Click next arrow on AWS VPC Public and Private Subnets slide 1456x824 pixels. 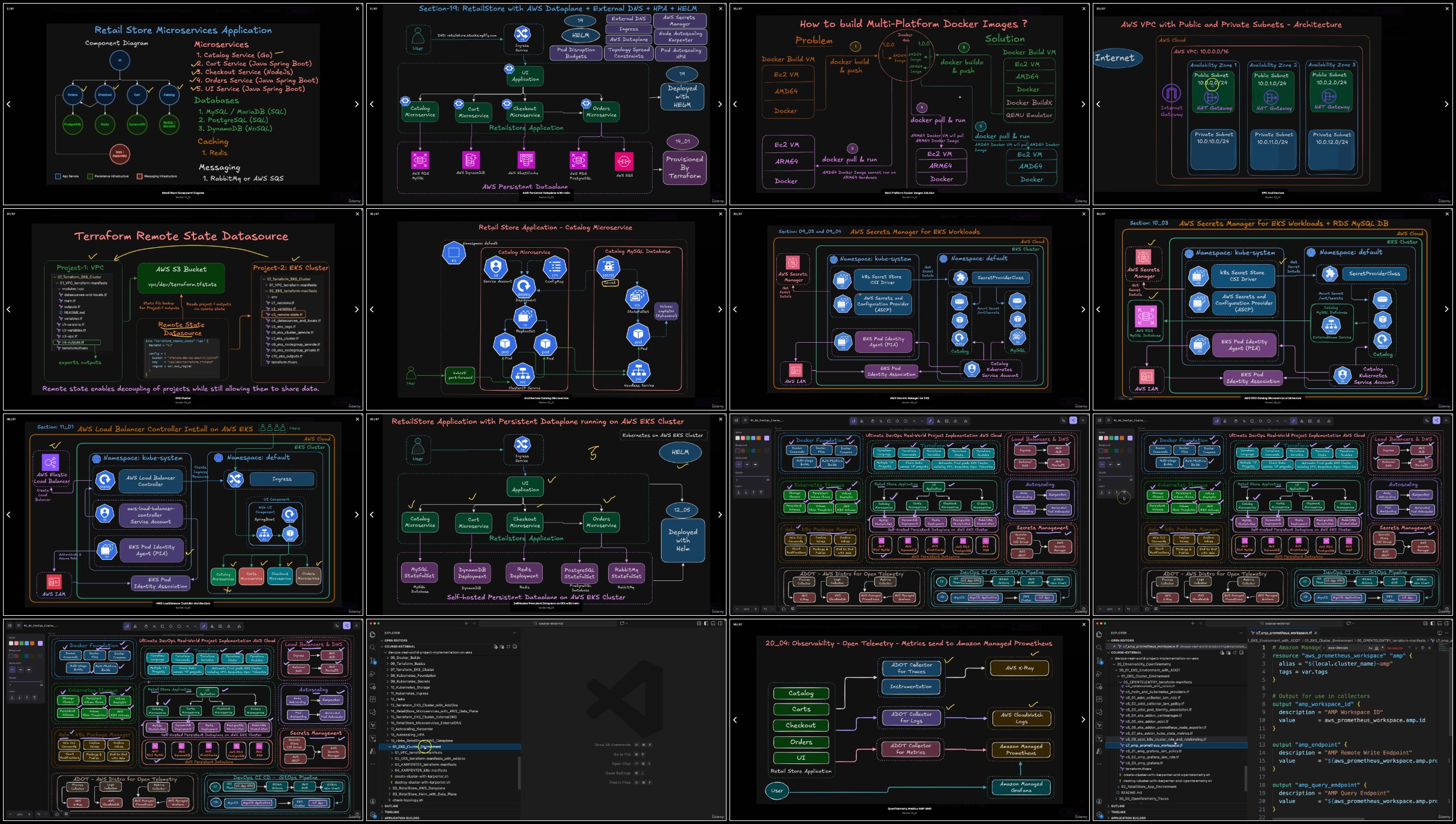pyautogui.click(x=1446, y=104)
